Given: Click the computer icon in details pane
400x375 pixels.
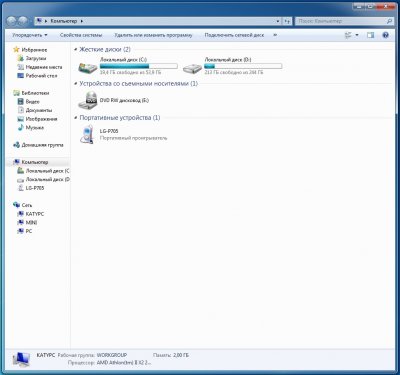Looking at the screenshot, I should [21, 359].
